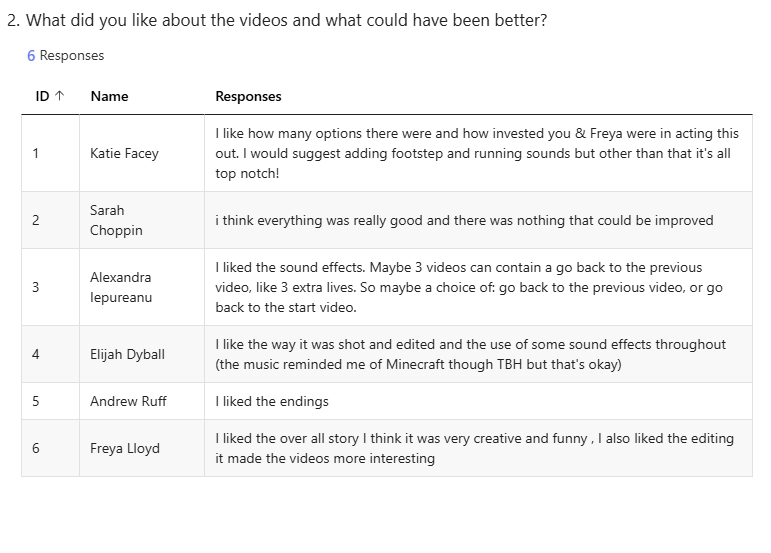Select Sarah Choppin's name cell
This screenshot has height=553, width=771.
point(142,220)
